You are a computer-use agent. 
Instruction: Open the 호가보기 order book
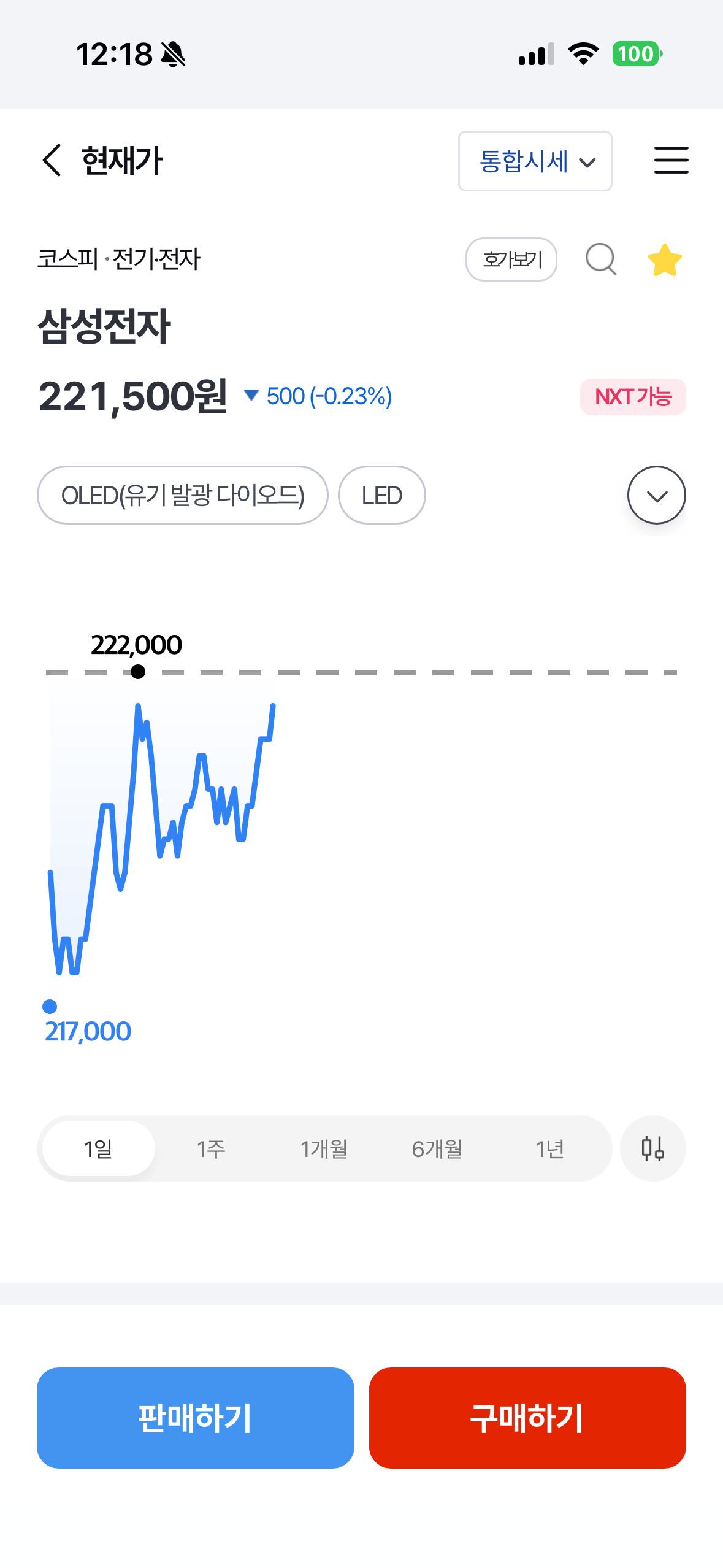(511, 259)
